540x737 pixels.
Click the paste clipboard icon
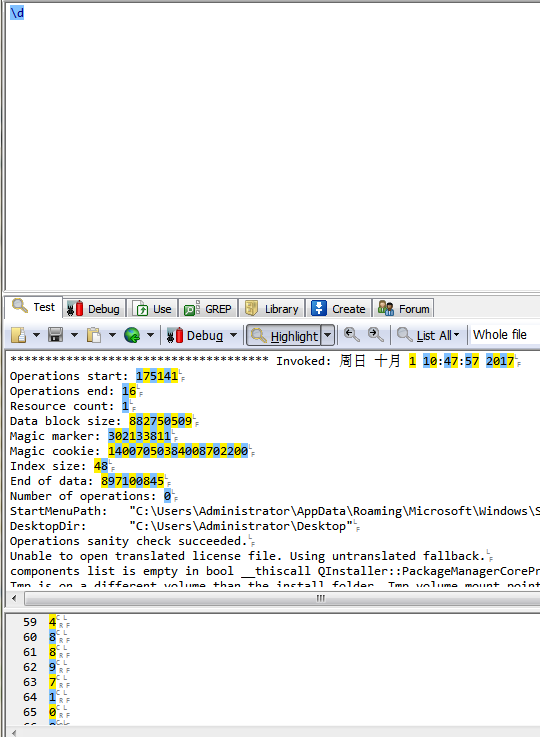coord(94,335)
